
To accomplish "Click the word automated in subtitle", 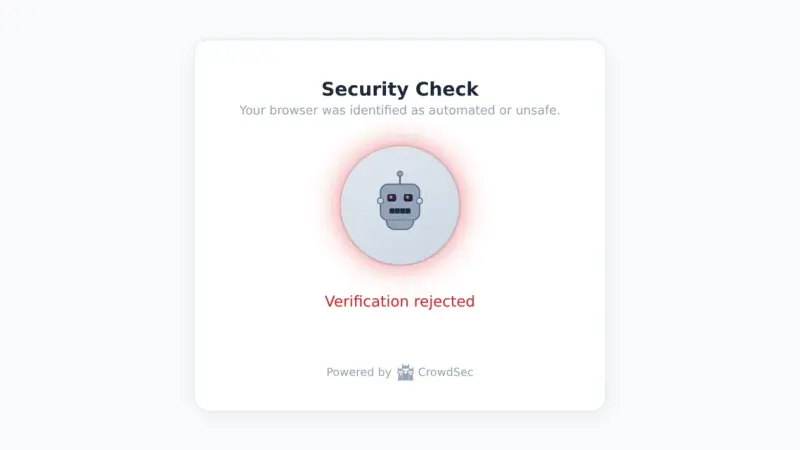I will click(462, 110).
